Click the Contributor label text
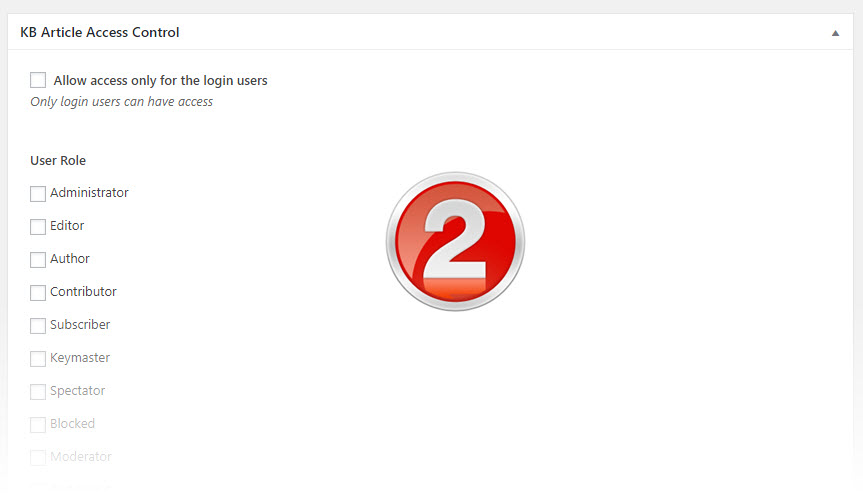The image size is (863, 493). 83,292
